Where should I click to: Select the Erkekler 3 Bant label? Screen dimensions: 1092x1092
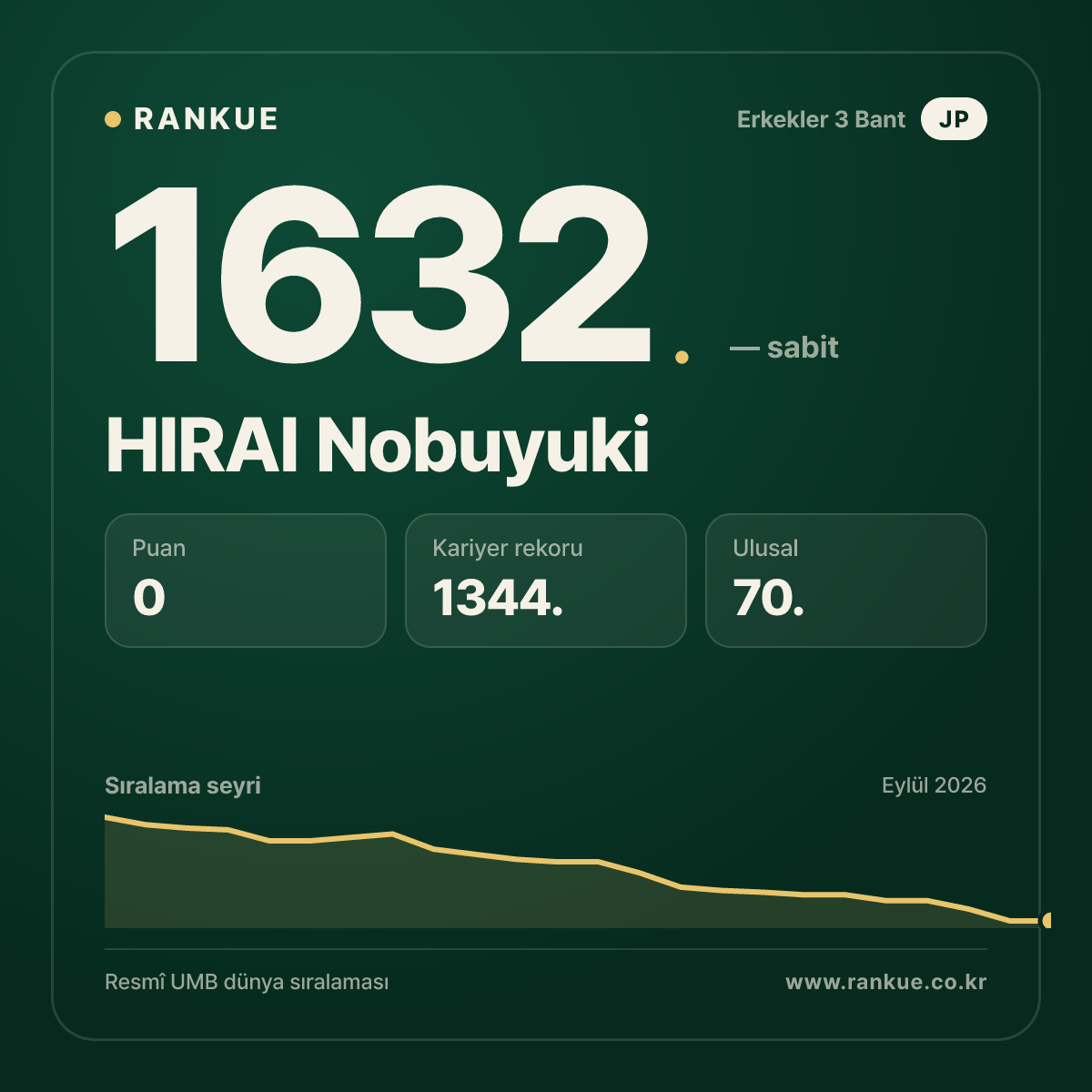[x=821, y=119]
